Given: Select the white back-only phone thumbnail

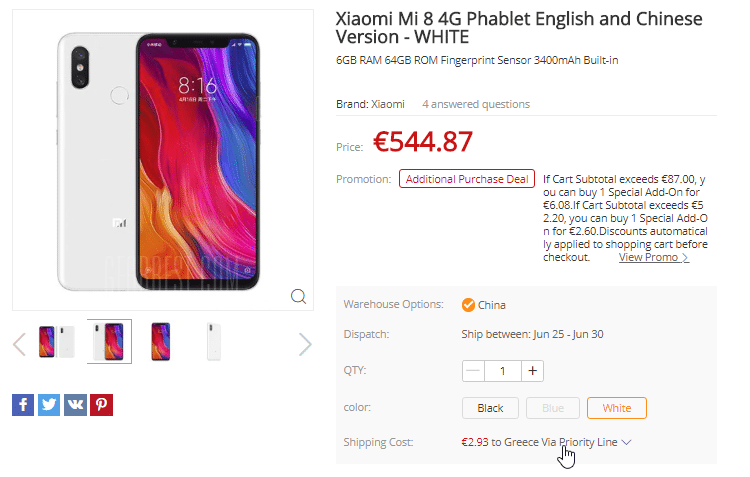Looking at the screenshot, I should 214,342.
